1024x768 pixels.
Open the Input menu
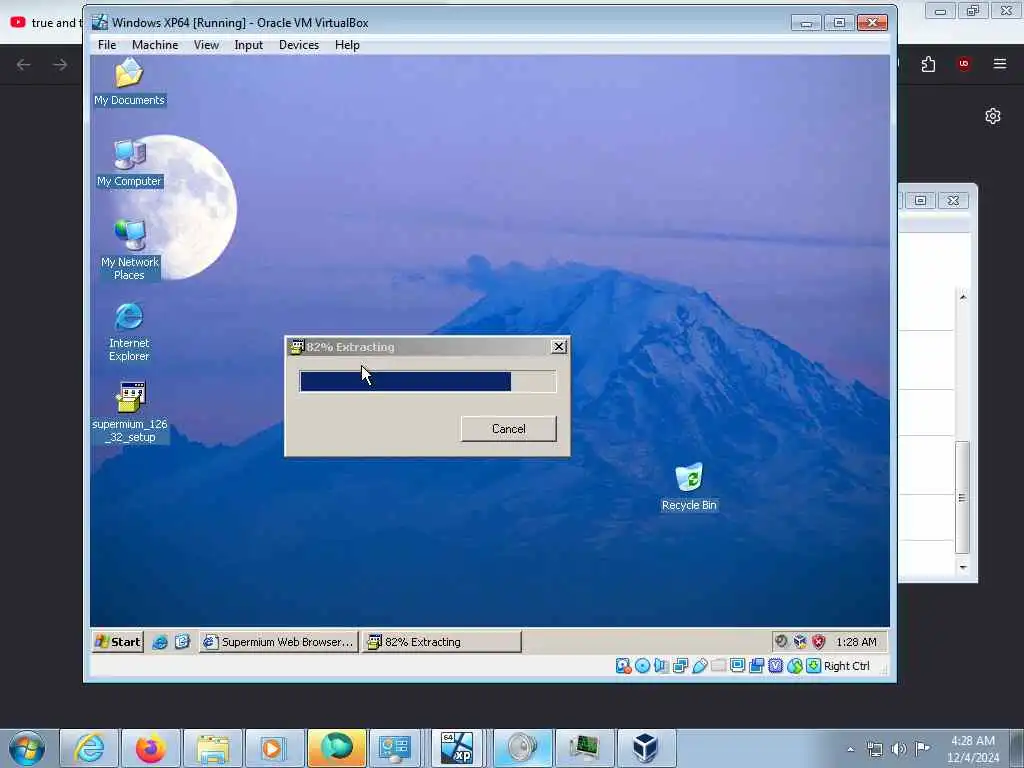tap(248, 45)
